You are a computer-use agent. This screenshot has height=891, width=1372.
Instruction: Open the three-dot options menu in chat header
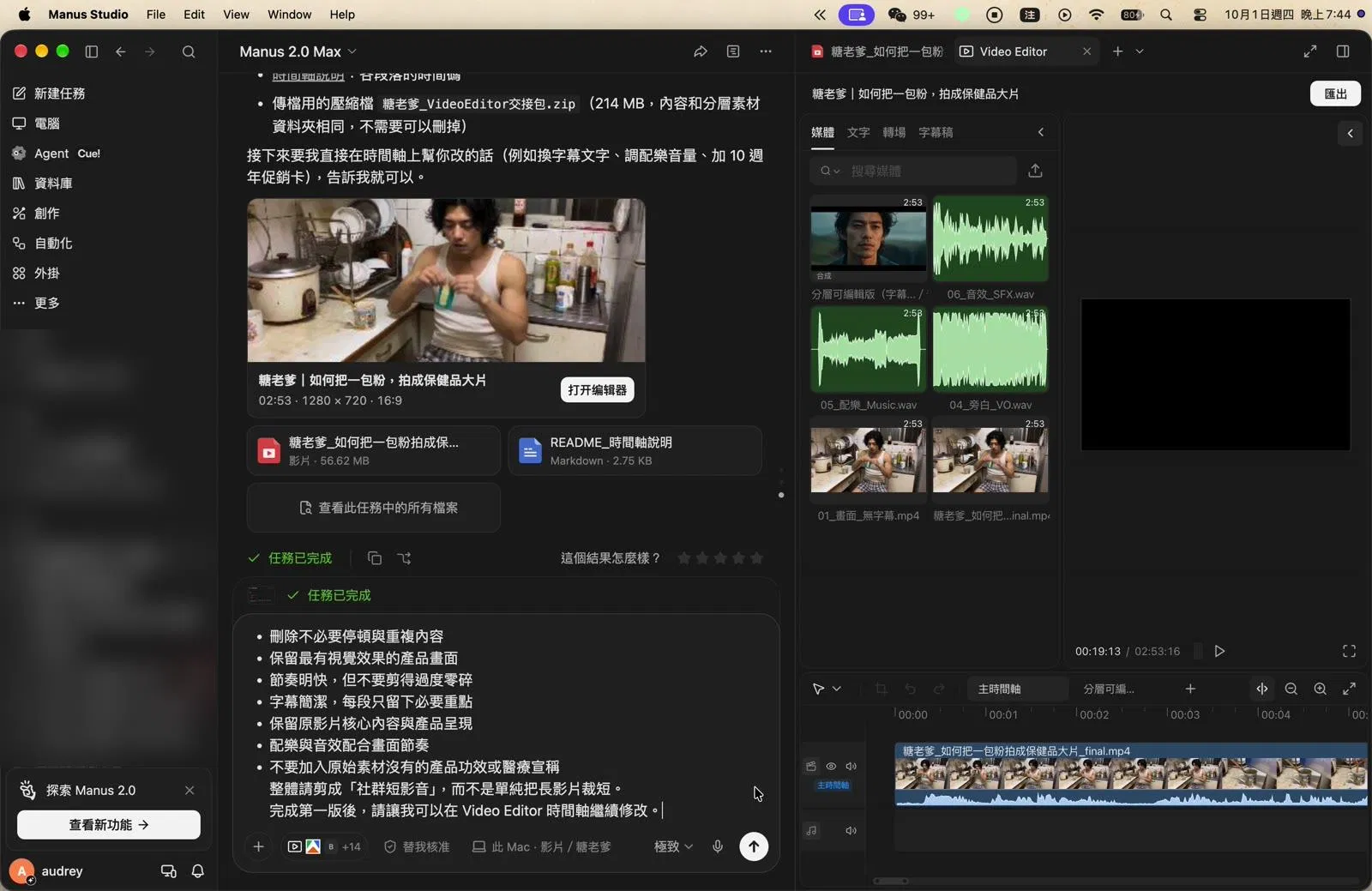pos(766,51)
